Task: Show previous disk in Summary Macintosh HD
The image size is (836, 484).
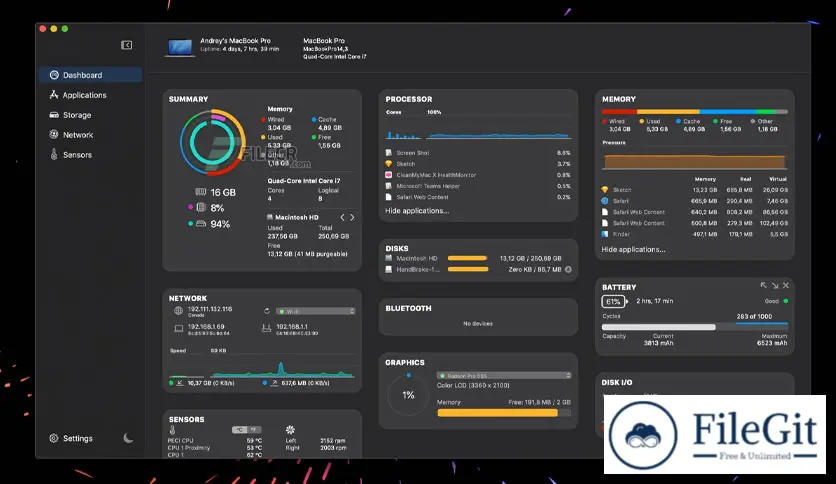Action: [342, 217]
